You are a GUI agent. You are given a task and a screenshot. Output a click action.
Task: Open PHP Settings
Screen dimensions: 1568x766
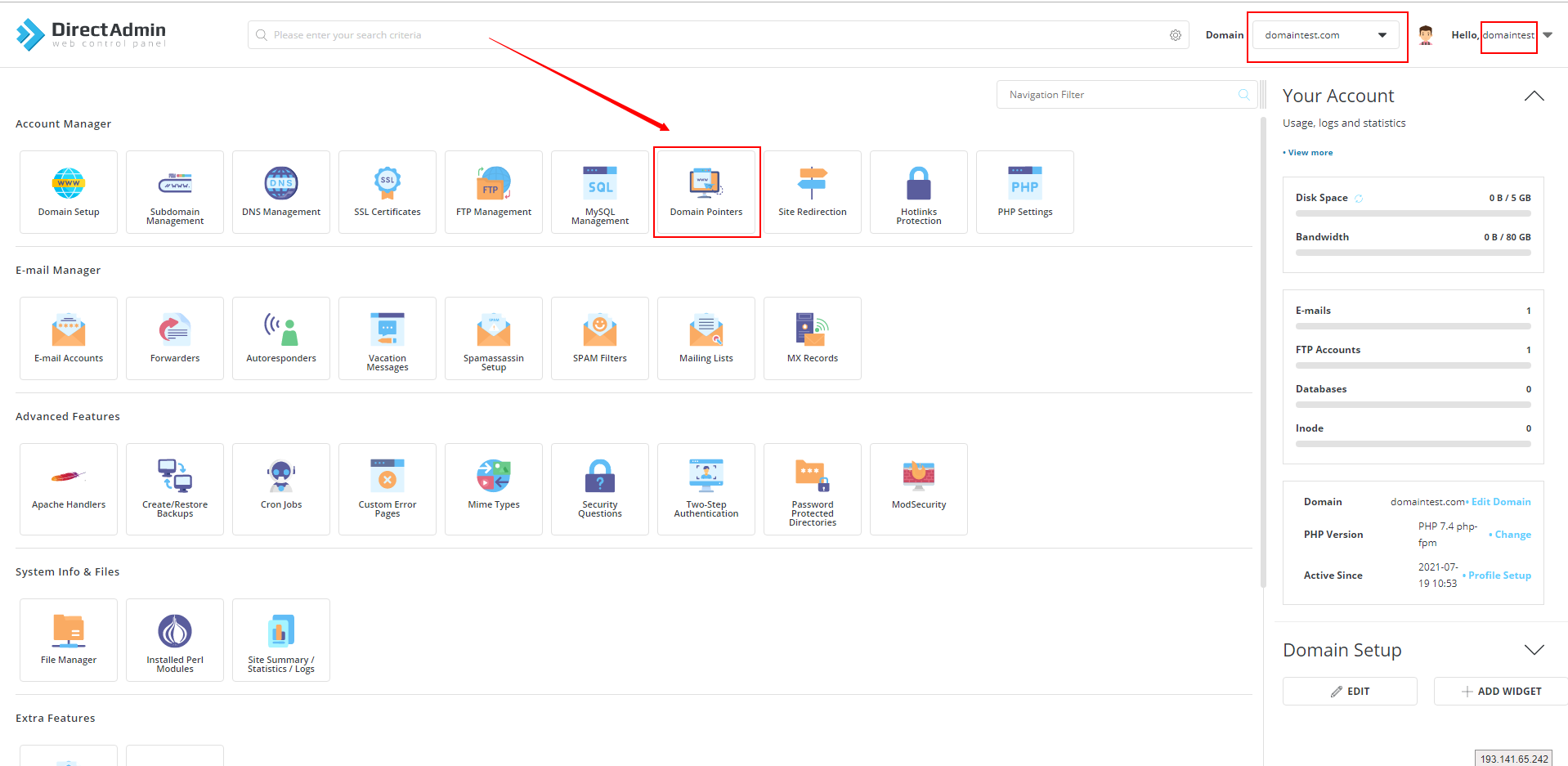(x=1025, y=192)
